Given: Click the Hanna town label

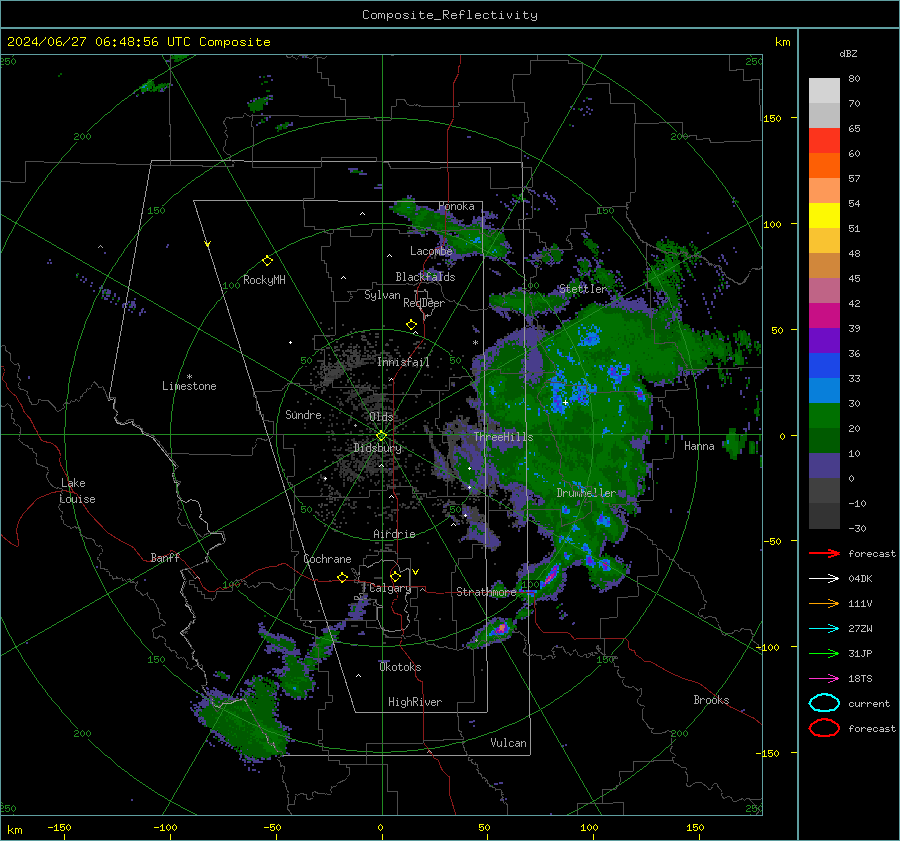Looking at the screenshot, I should (699, 446).
